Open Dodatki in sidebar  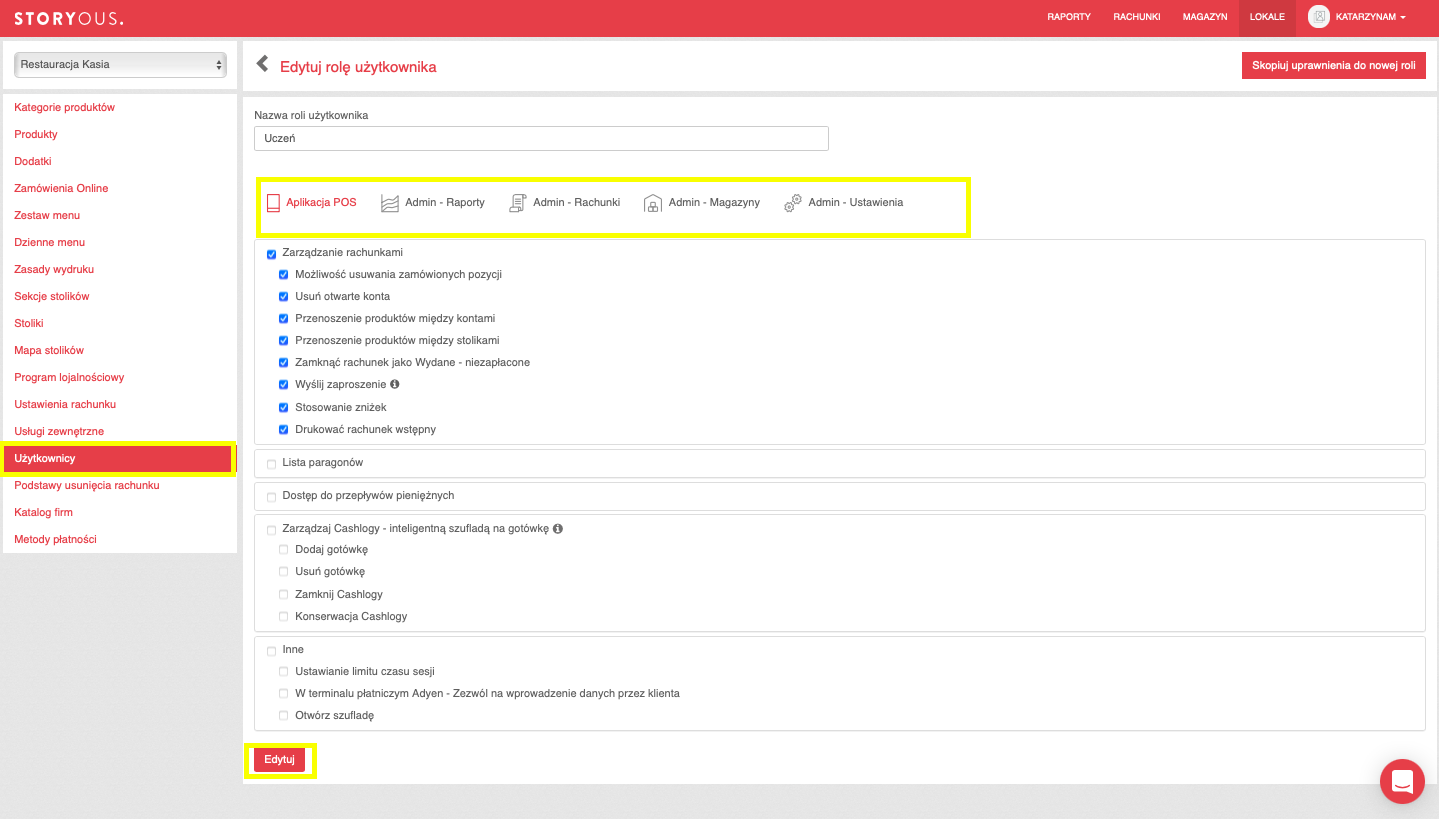coord(33,161)
